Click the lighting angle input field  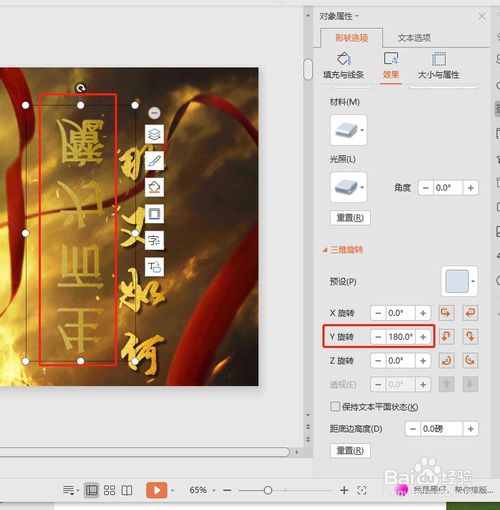448,188
